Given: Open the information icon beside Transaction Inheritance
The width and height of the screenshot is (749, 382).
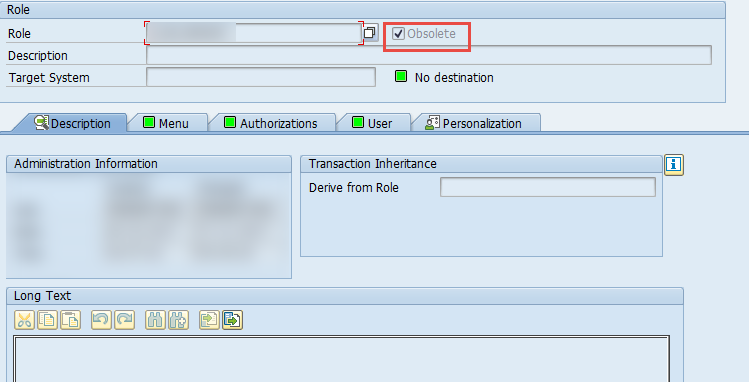Looking at the screenshot, I should tap(674, 165).
